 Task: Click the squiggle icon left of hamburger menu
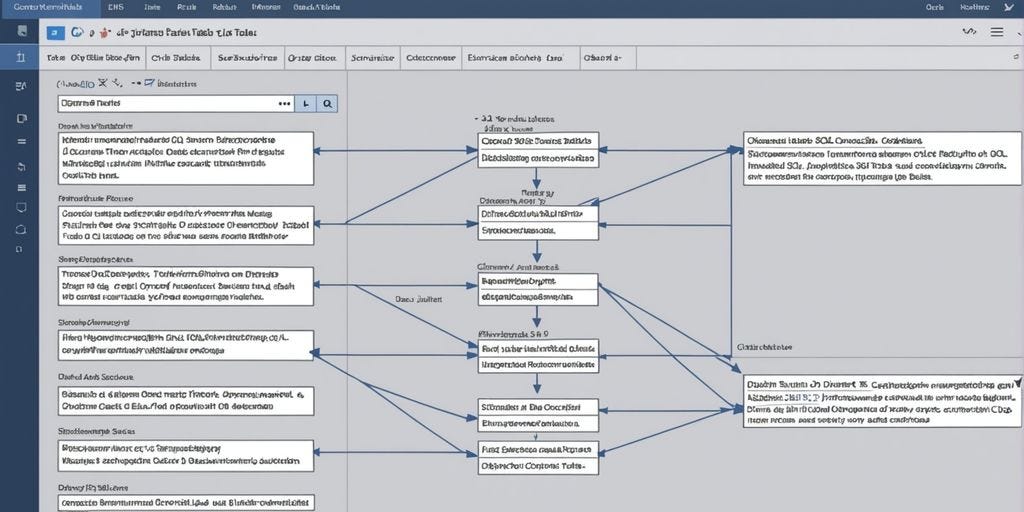pos(969,31)
